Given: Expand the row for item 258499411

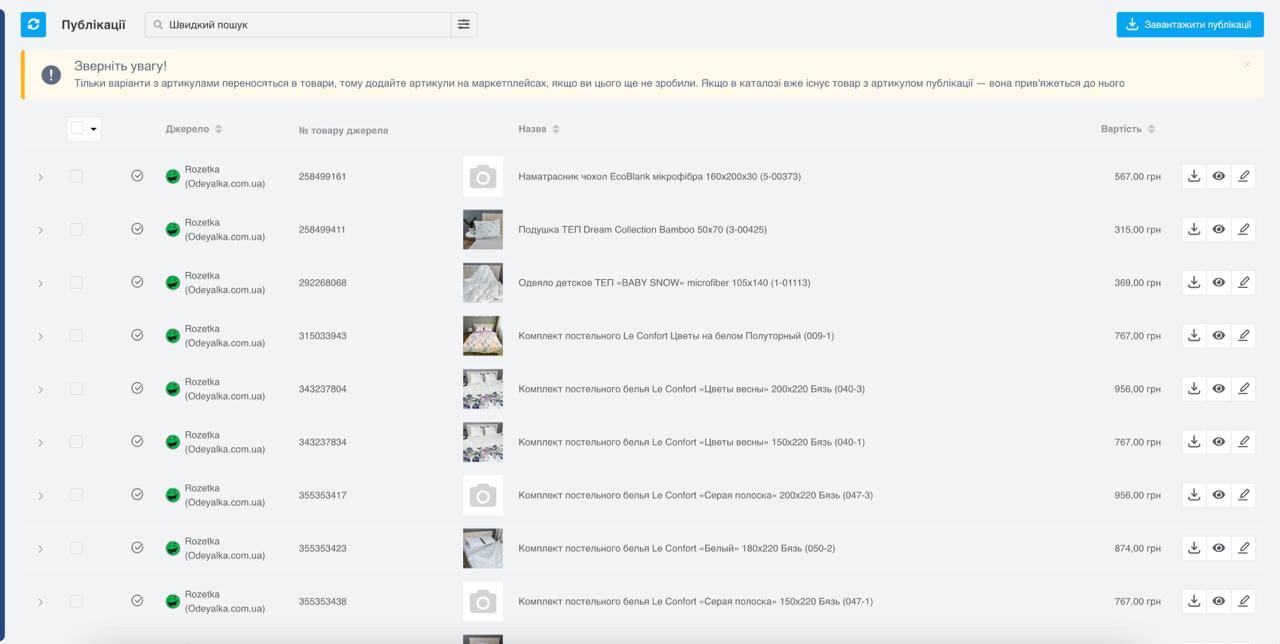Looking at the screenshot, I should coord(40,230).
